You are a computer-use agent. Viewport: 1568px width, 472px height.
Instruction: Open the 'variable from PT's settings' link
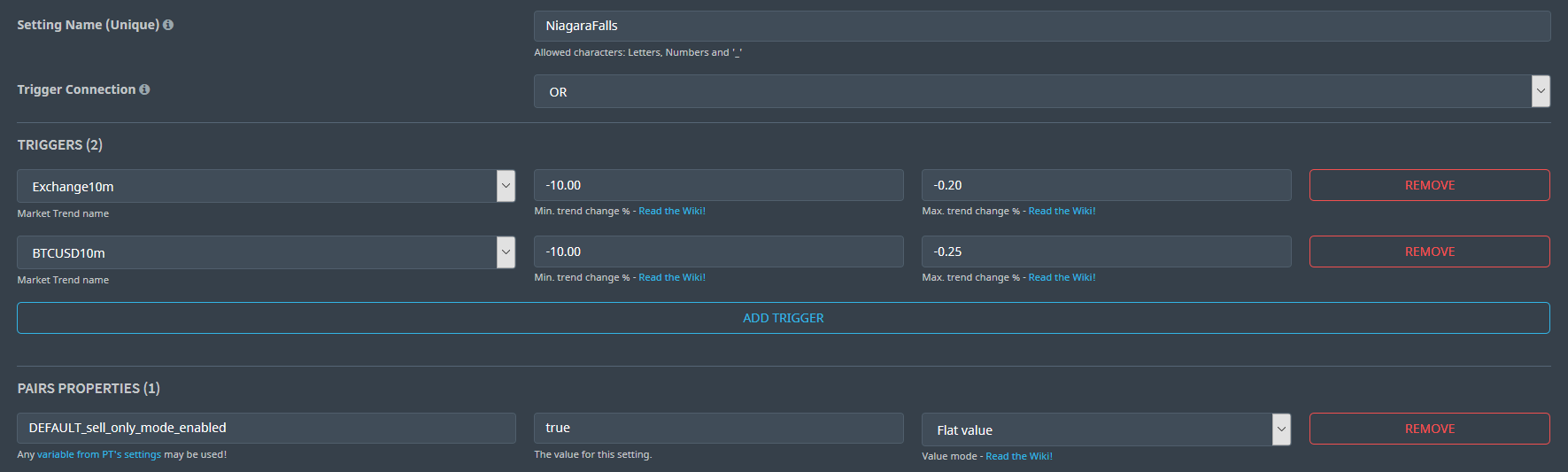pos(99,454)
